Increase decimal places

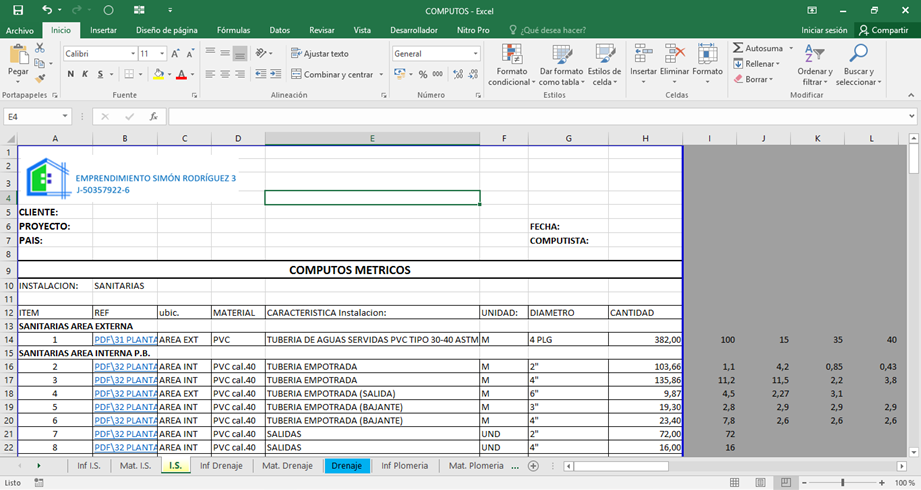click(x=458, y=74)
